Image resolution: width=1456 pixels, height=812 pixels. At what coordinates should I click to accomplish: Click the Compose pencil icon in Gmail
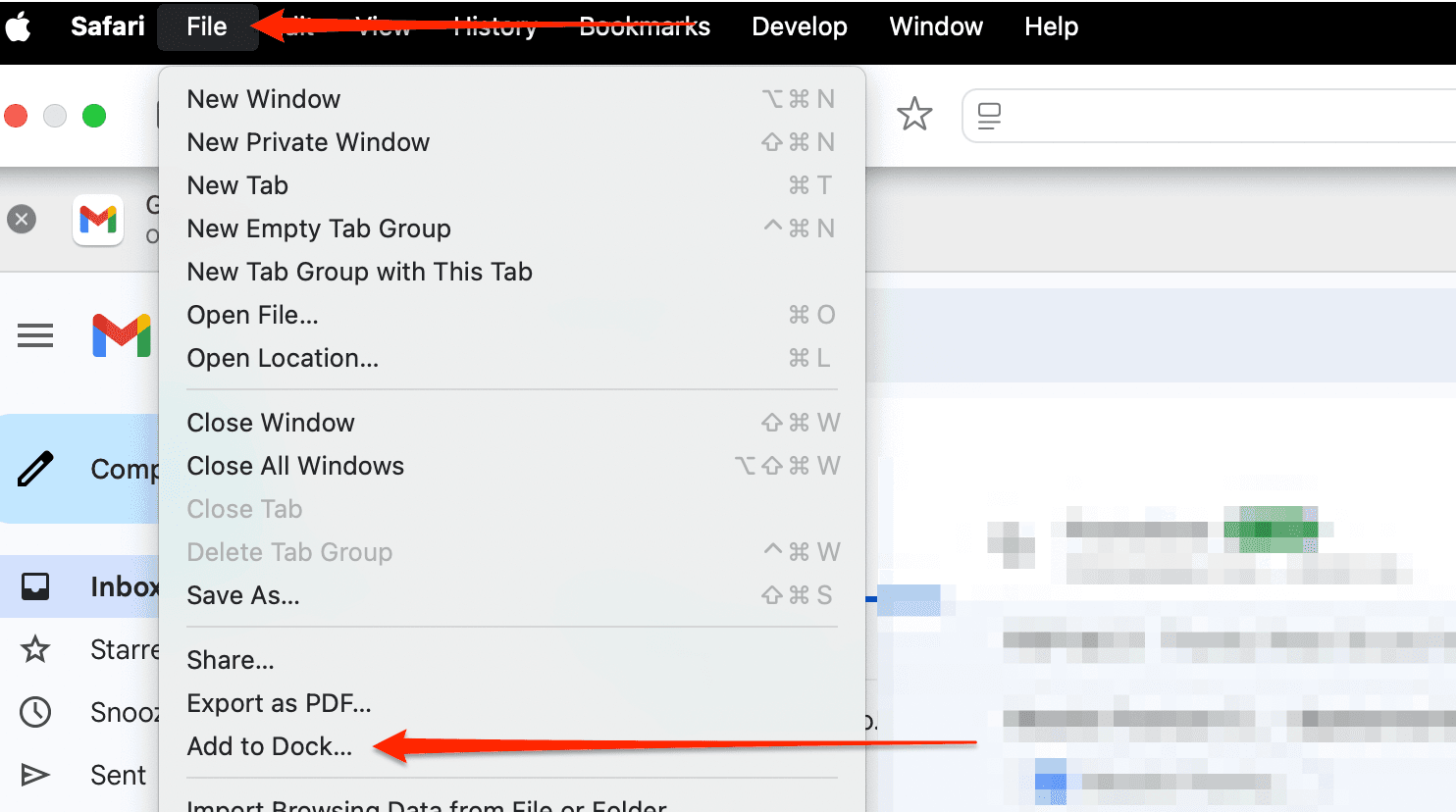coord(36,469)
